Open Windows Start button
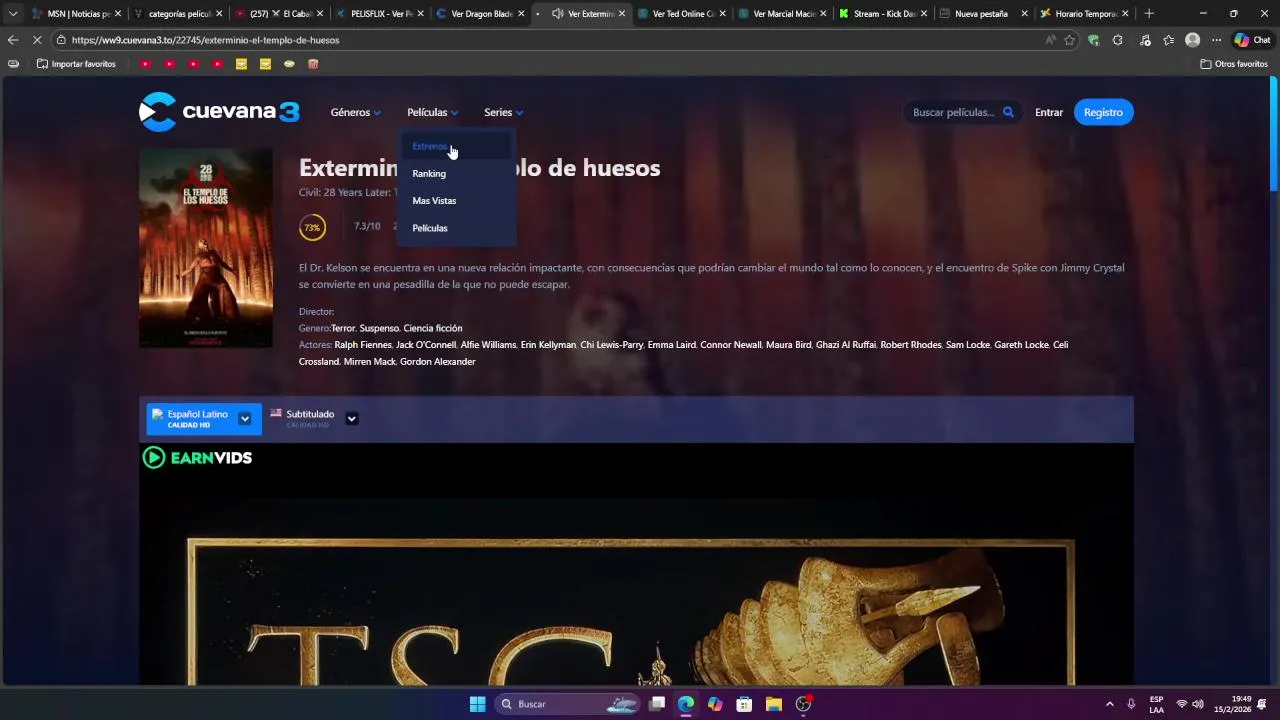The image size is (1280, 720). [x=477, y=704]
